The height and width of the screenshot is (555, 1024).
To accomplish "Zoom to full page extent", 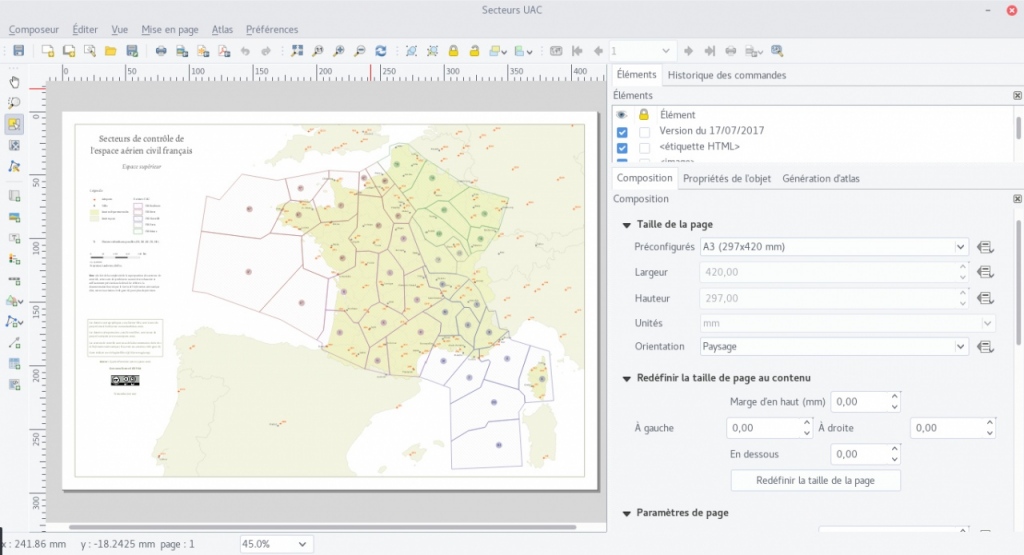I will tap(297, 51).
